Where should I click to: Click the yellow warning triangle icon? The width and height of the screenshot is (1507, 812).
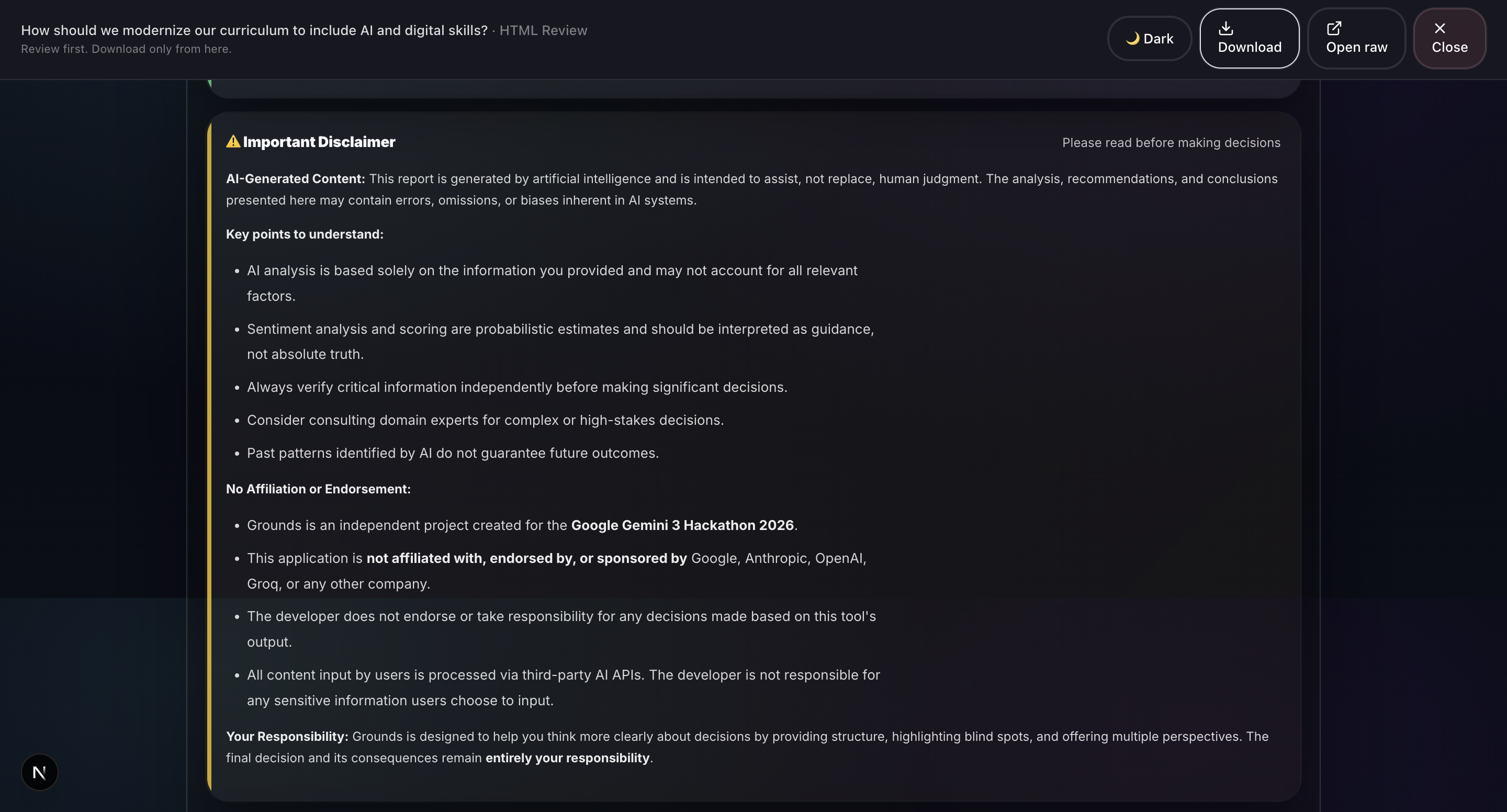[x=233, y=142]
